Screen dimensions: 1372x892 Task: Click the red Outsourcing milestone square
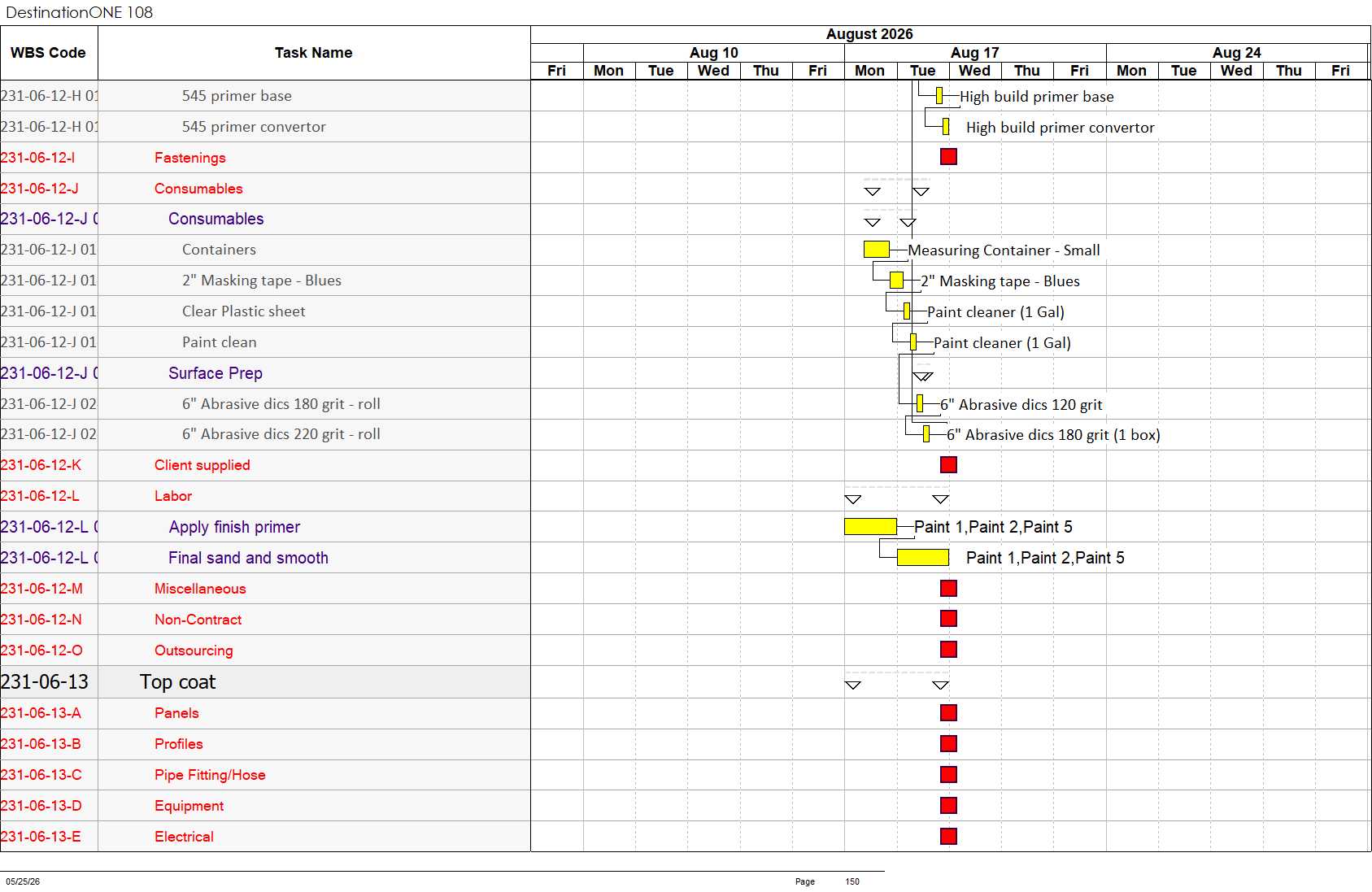(948, 649)
